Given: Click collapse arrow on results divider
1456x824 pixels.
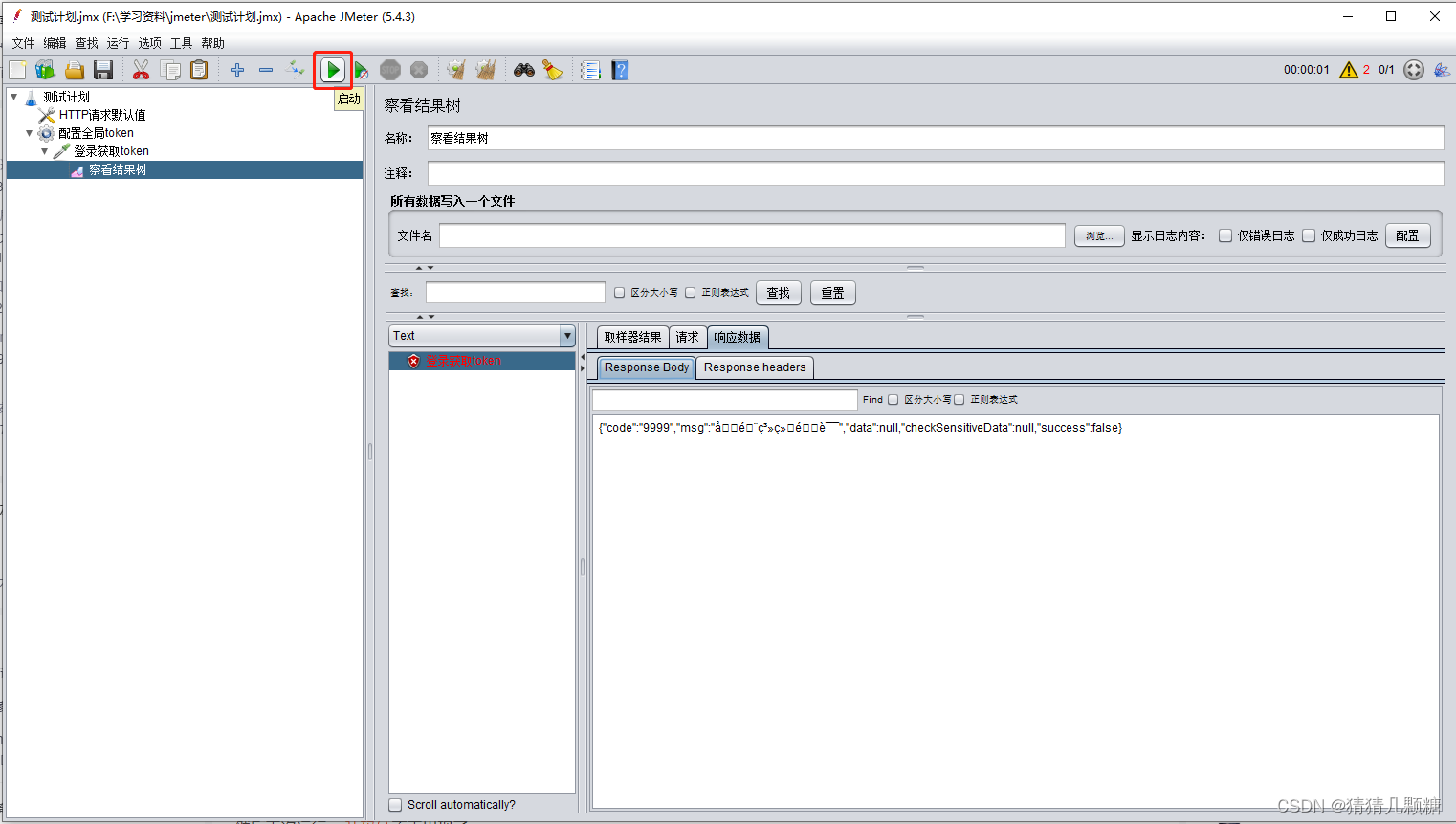Looking at the screenshot, I should 582,357.
